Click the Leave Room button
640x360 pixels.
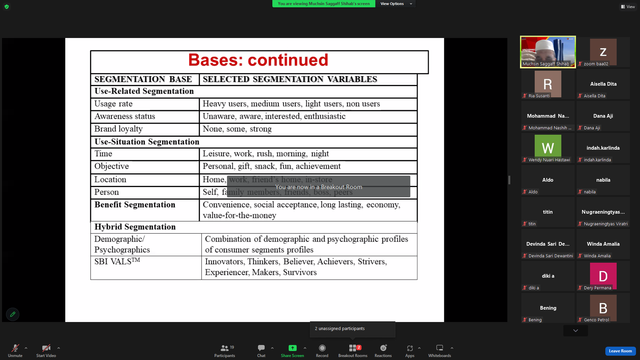tap(620, 351)
